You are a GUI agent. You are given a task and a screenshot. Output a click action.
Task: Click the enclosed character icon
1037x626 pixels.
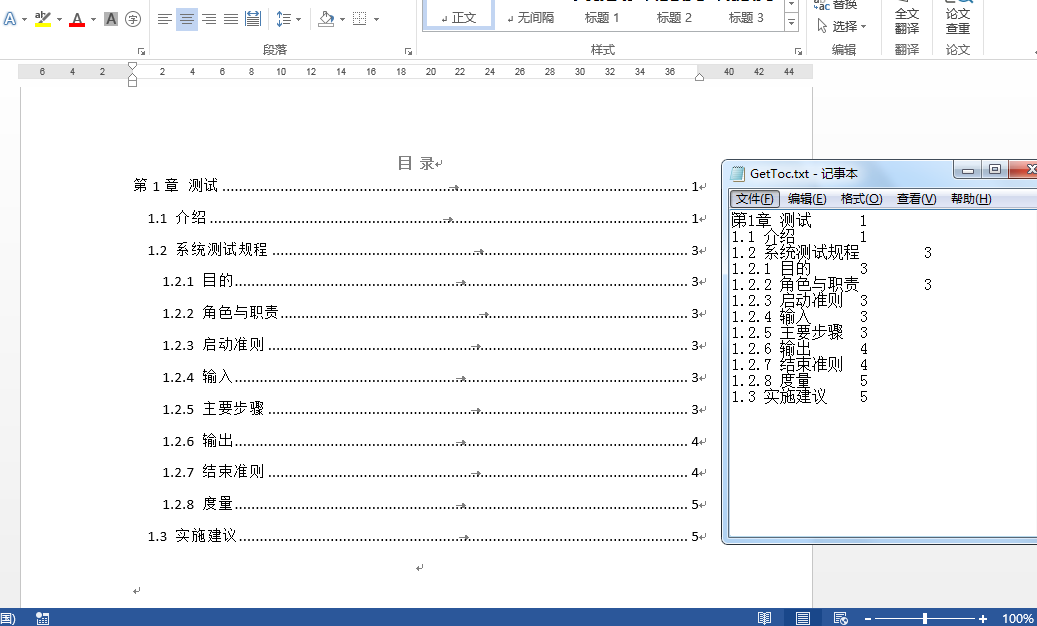(x=133, y=19)
